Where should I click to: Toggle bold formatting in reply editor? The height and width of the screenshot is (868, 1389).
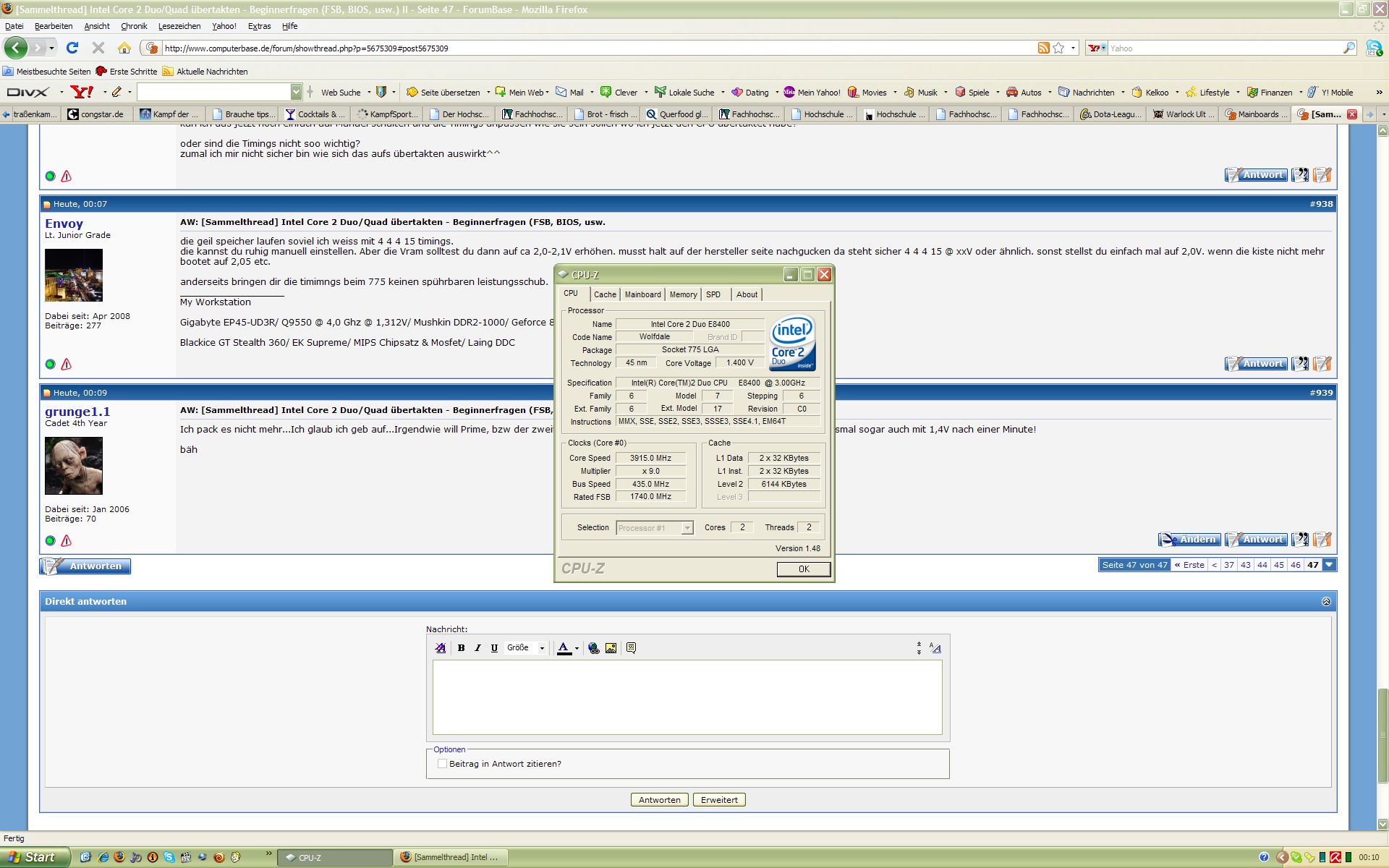pyautogui.click(x=461, y=648)
